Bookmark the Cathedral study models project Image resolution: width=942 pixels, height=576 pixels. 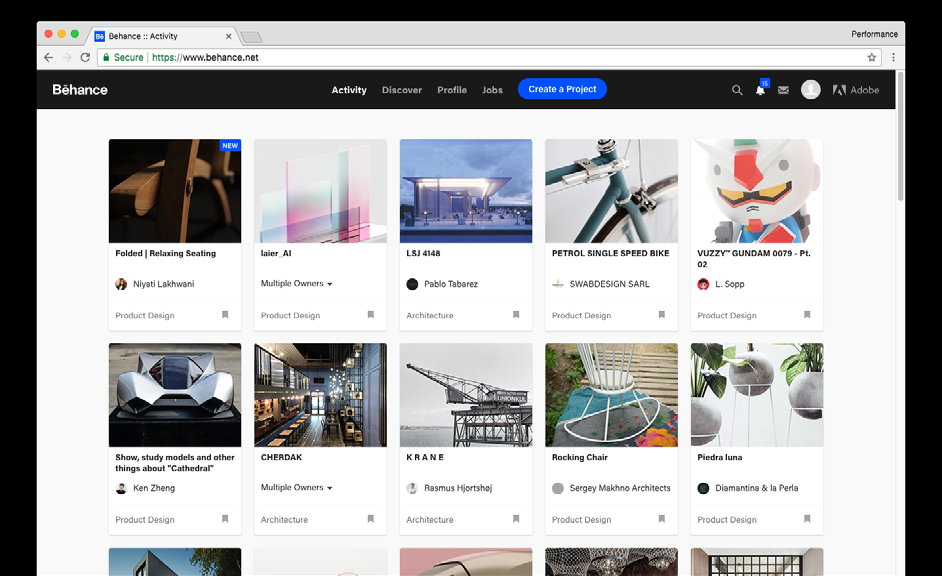click(225, 519)
